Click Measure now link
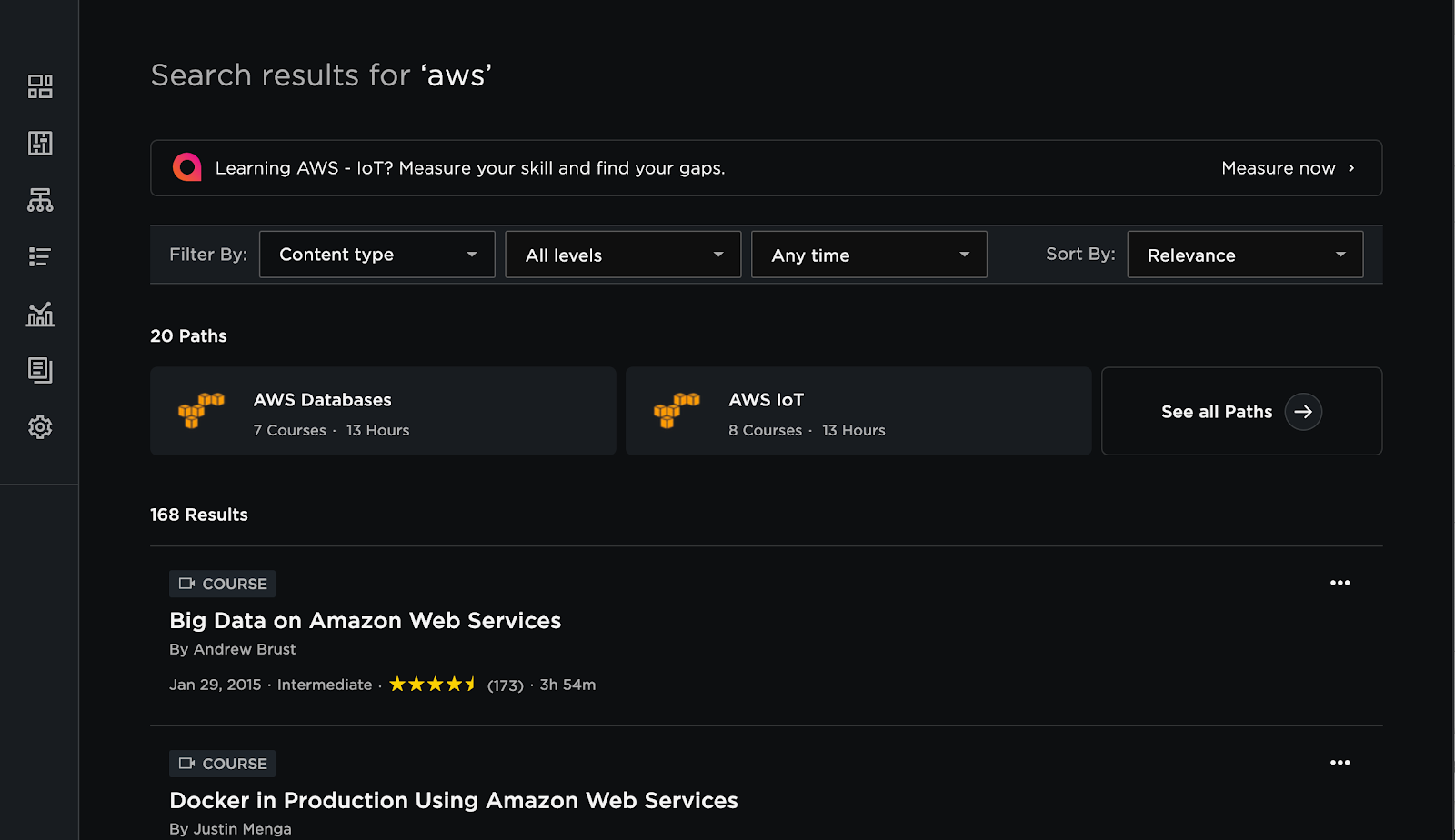The width and height of the screenshot is (1455, 840). click(1279, 168)
